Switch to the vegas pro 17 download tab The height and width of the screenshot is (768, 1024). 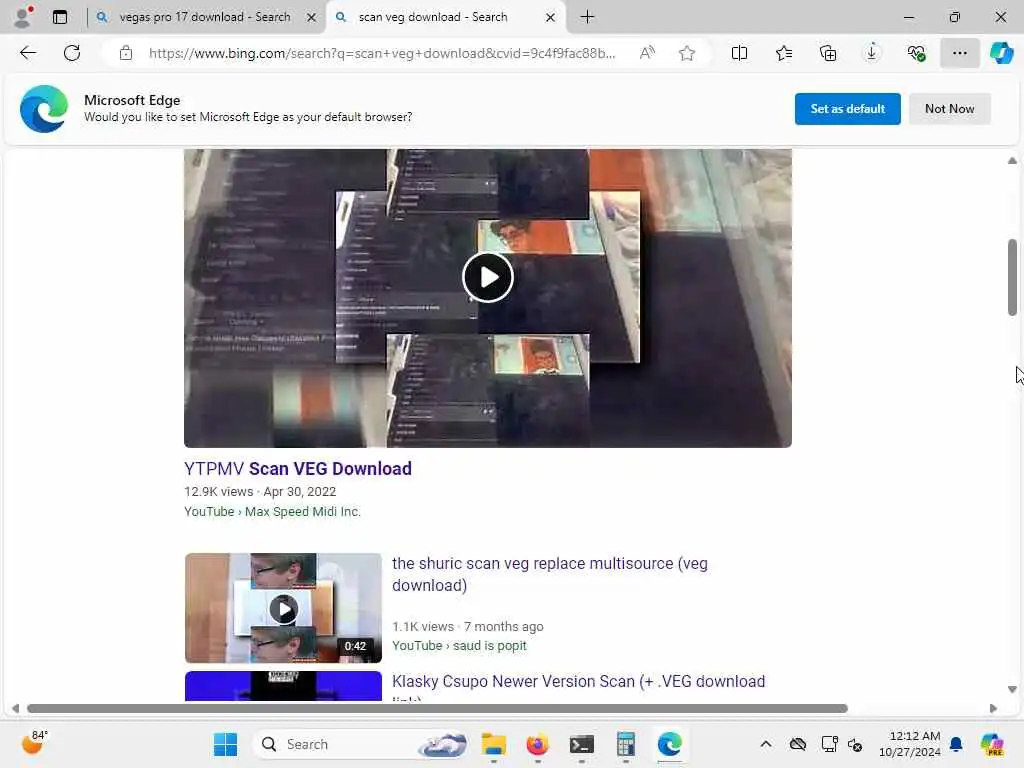(x=204, y=17)
